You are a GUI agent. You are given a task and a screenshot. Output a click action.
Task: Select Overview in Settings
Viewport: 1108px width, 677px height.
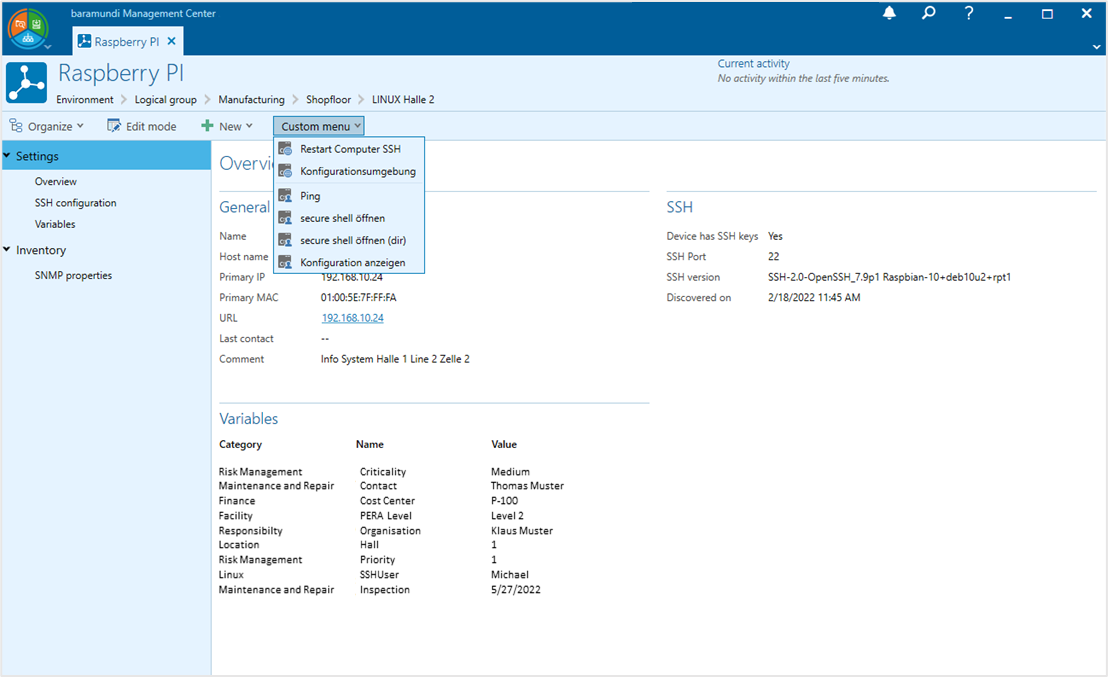[x=56, y=182]
